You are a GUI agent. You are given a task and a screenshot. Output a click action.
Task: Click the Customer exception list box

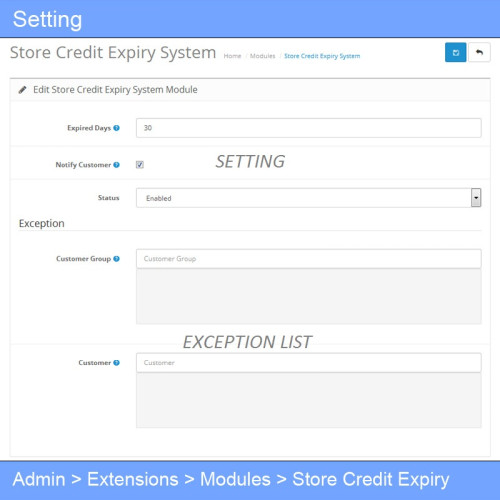point(309,400)
